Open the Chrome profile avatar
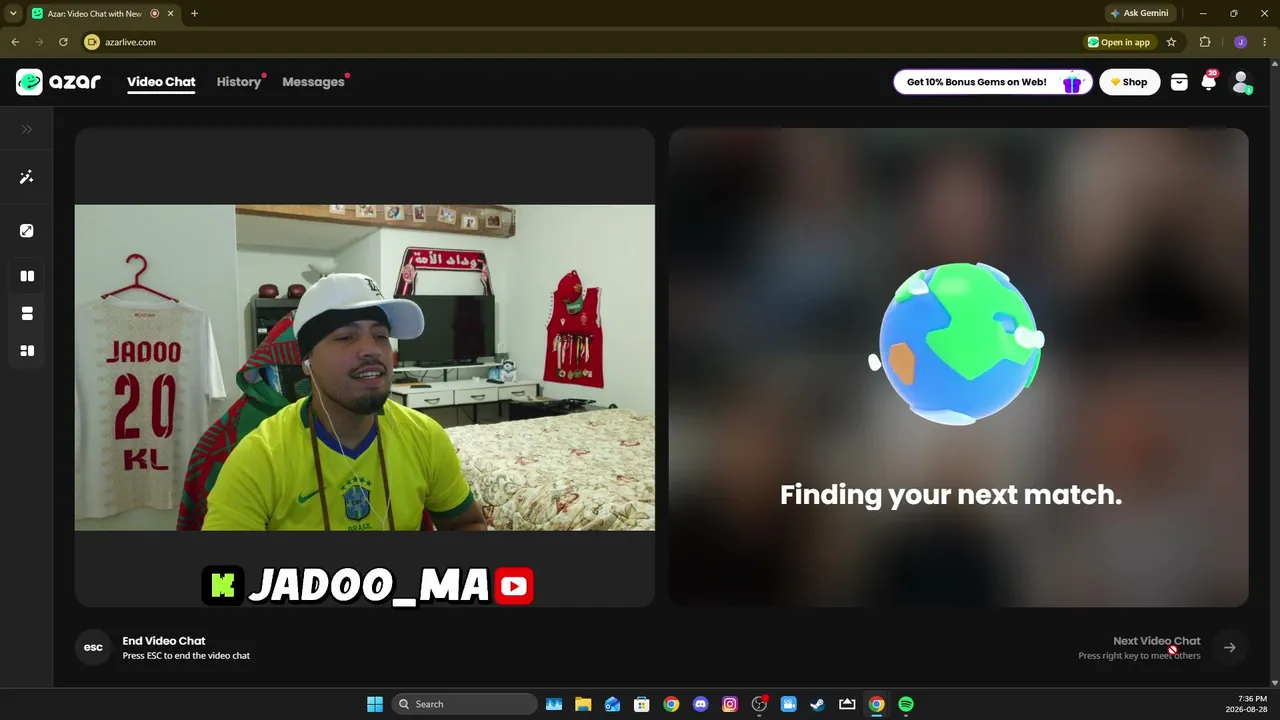The image size is (1280, 720). tap(1240, 42)
